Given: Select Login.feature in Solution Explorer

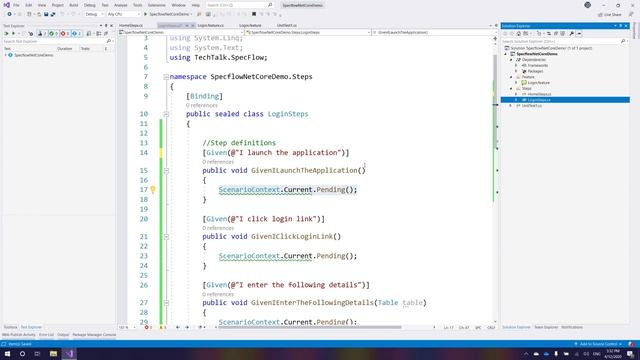Looking at the screenshot, I should tap(538, 83).
